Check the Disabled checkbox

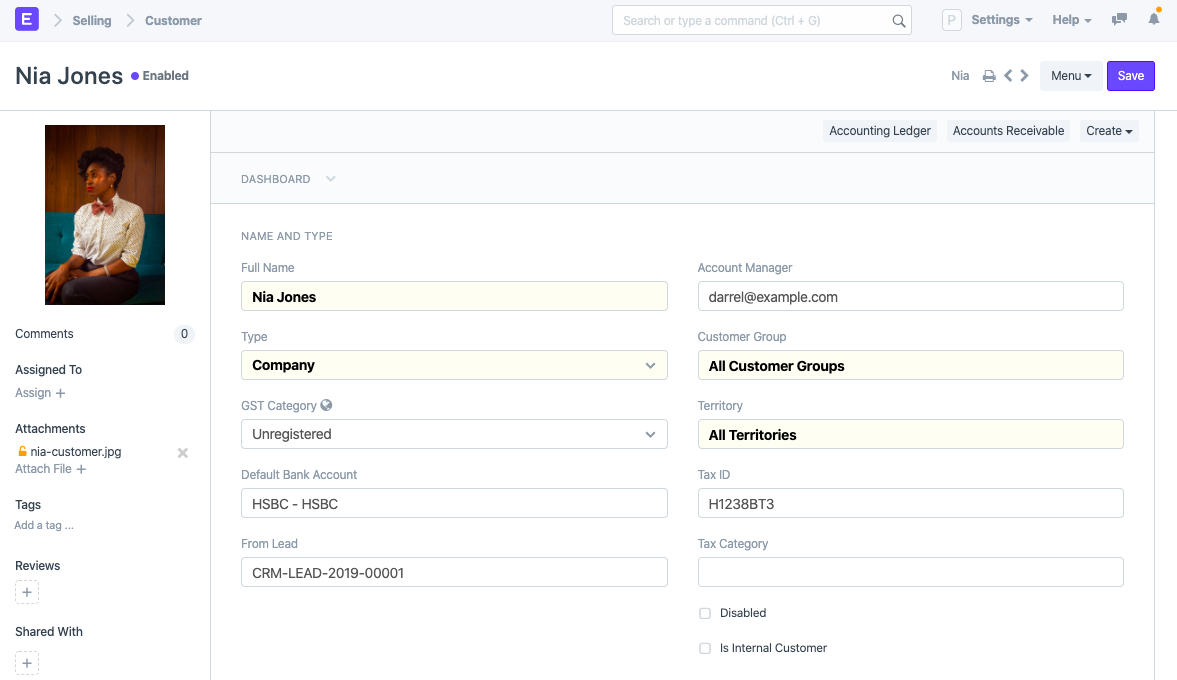point(705,613)
